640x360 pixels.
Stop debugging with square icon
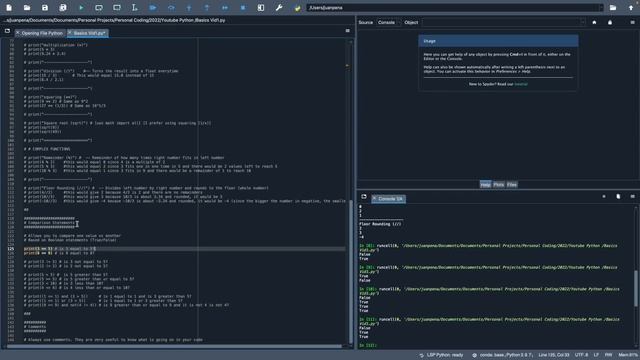click(x=243, y=7)
